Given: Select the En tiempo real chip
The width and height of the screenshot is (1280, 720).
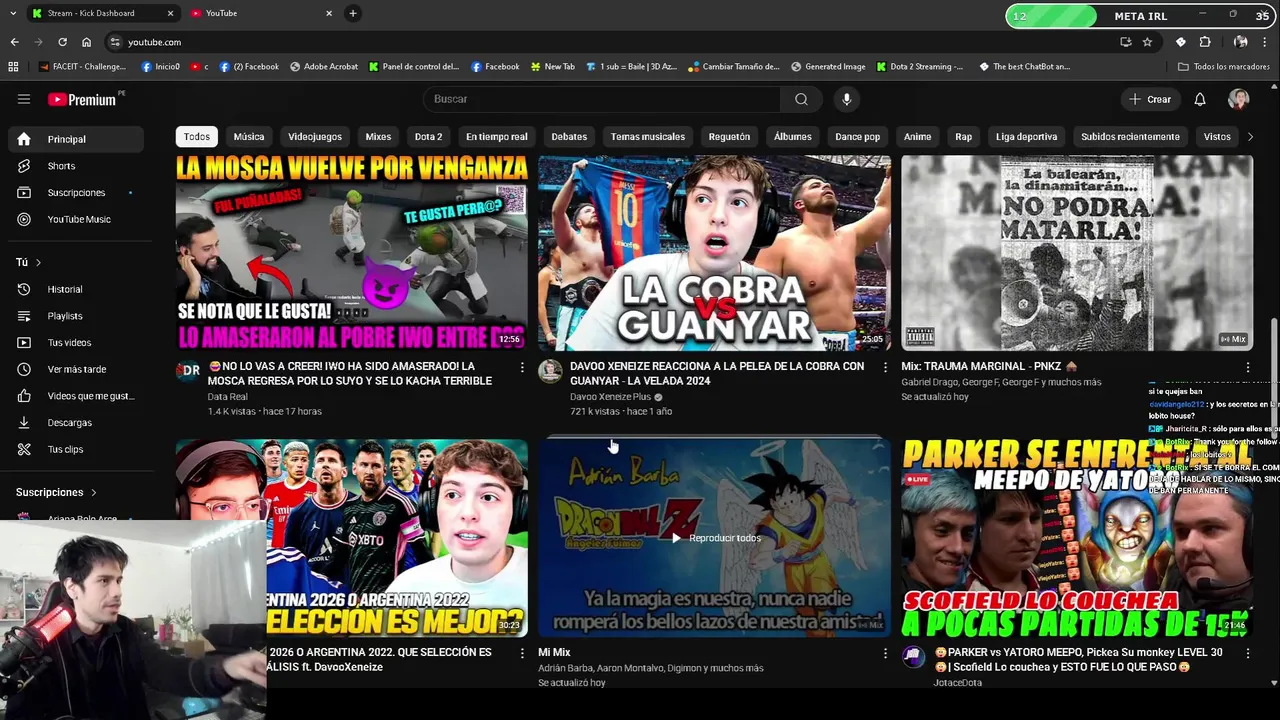Looking at the screenshot, I should coord(496,136).
